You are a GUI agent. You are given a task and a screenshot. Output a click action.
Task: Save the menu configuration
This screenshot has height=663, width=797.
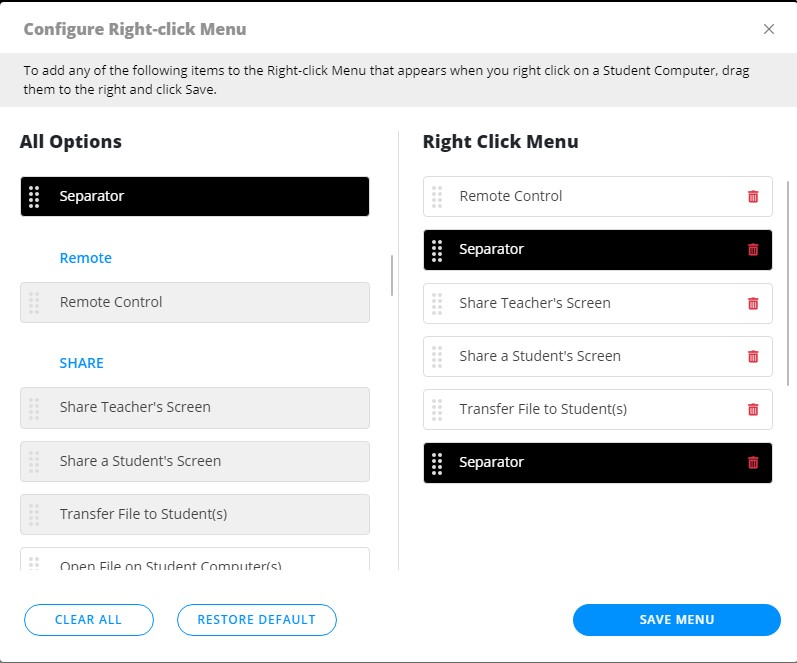pos(676,620)
